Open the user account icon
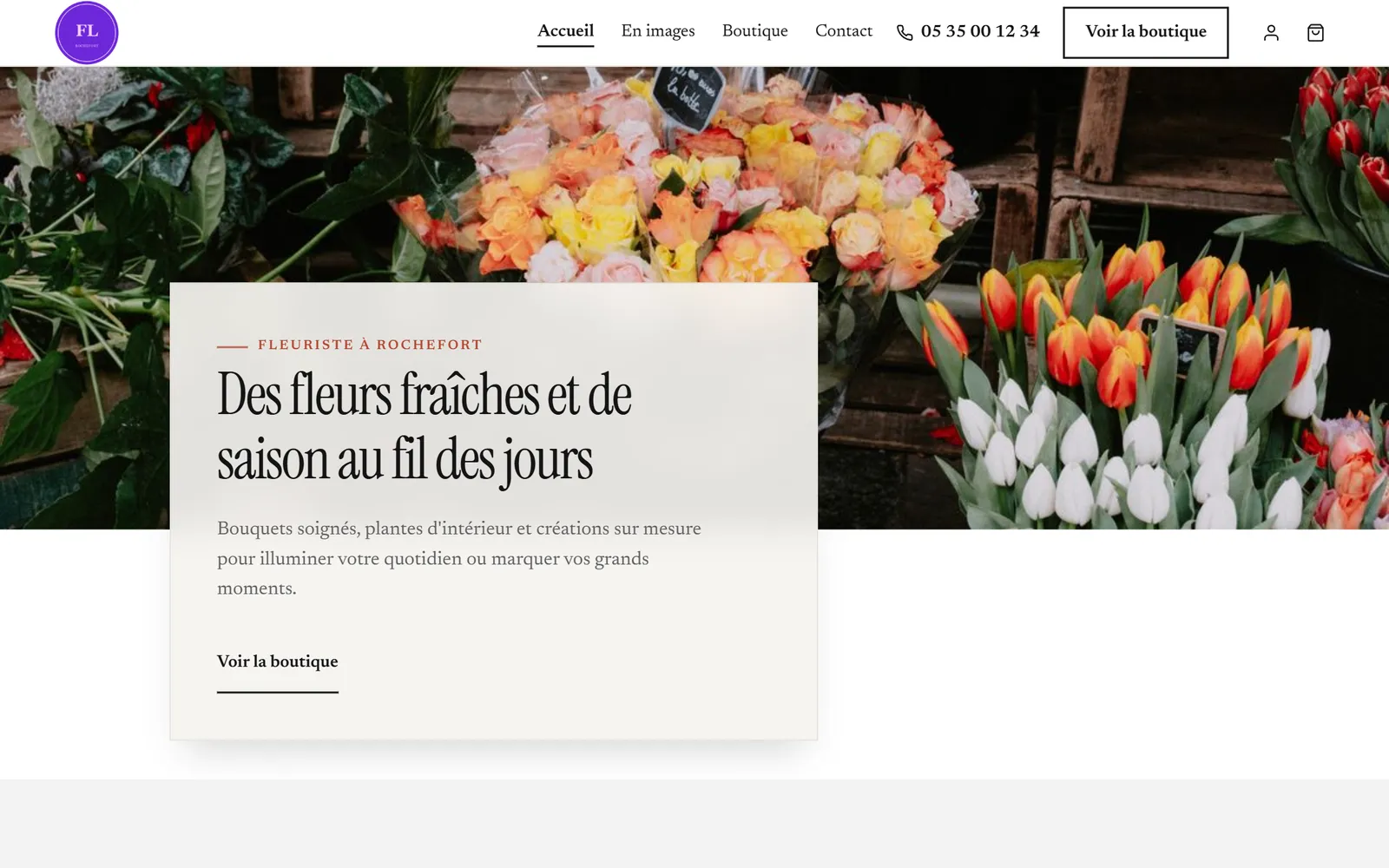The width and height of the screenshot is (1389, 868). 1271,33
